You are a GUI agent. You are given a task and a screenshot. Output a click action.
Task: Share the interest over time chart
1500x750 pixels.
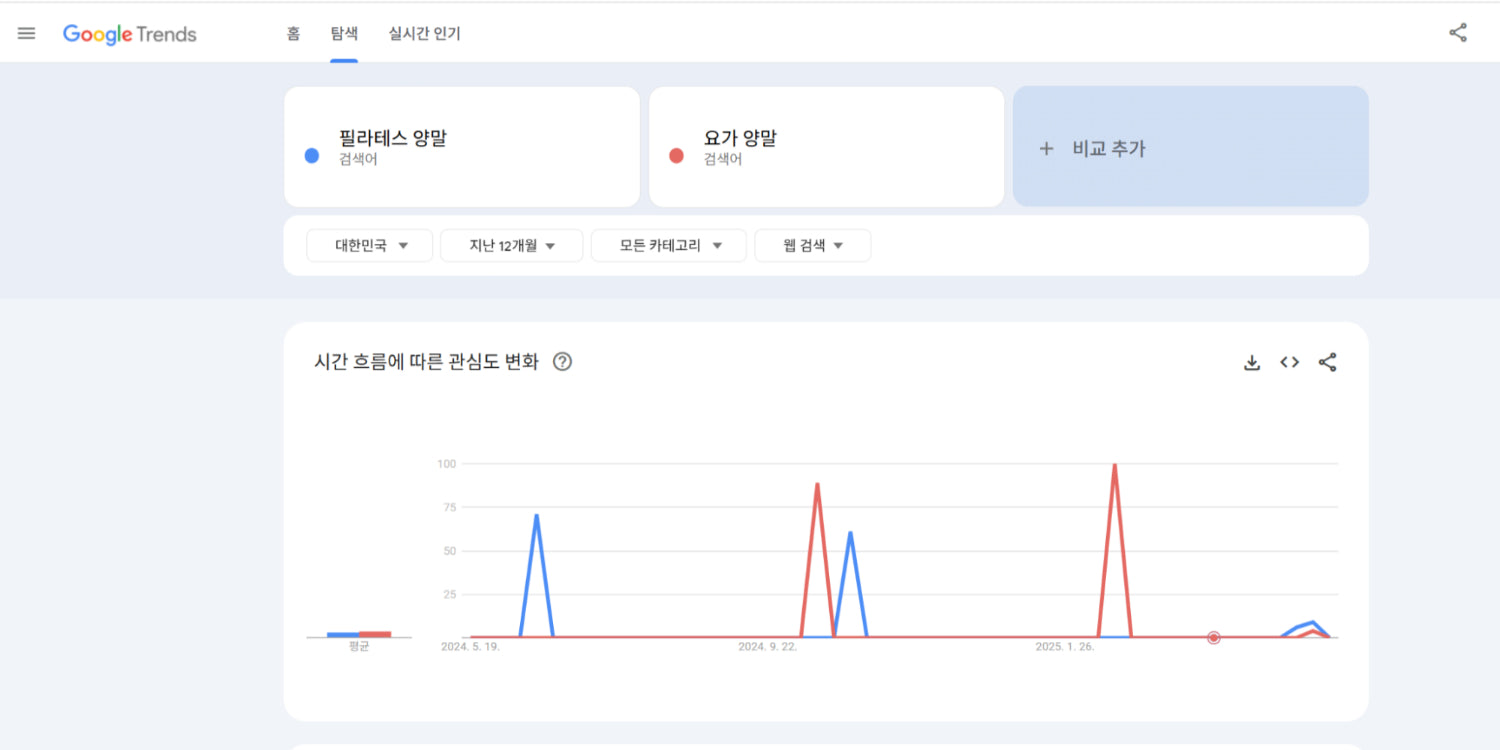1327,362
